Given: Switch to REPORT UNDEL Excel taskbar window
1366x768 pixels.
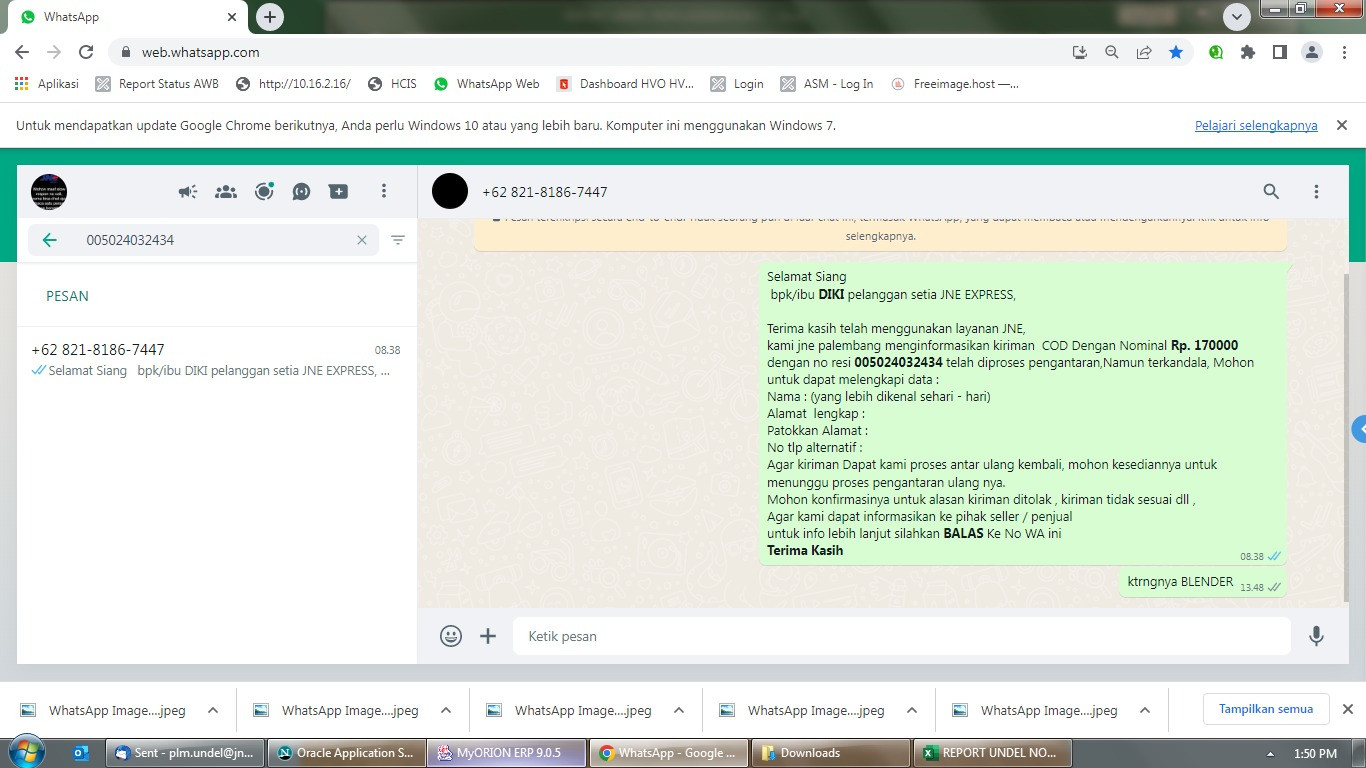Looking at the screenshot, I should (x=993, y=753).
